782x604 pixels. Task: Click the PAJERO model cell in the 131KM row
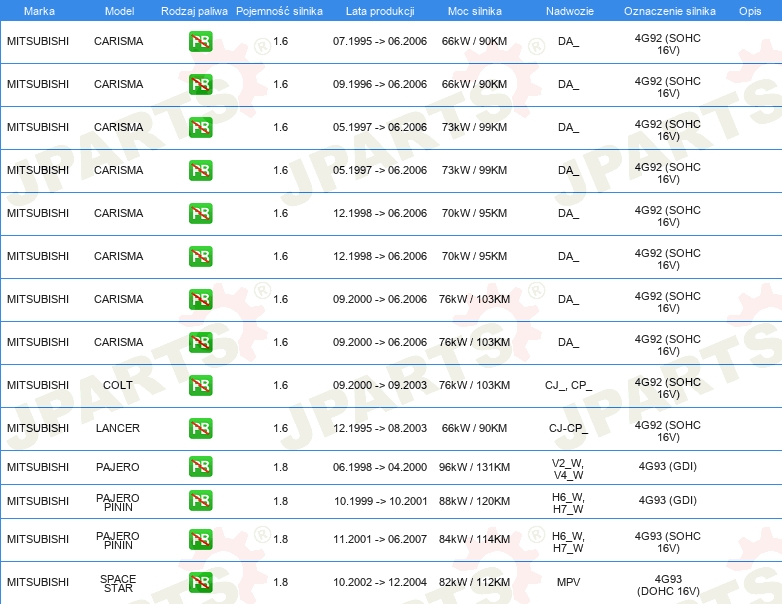pos(118,467)
